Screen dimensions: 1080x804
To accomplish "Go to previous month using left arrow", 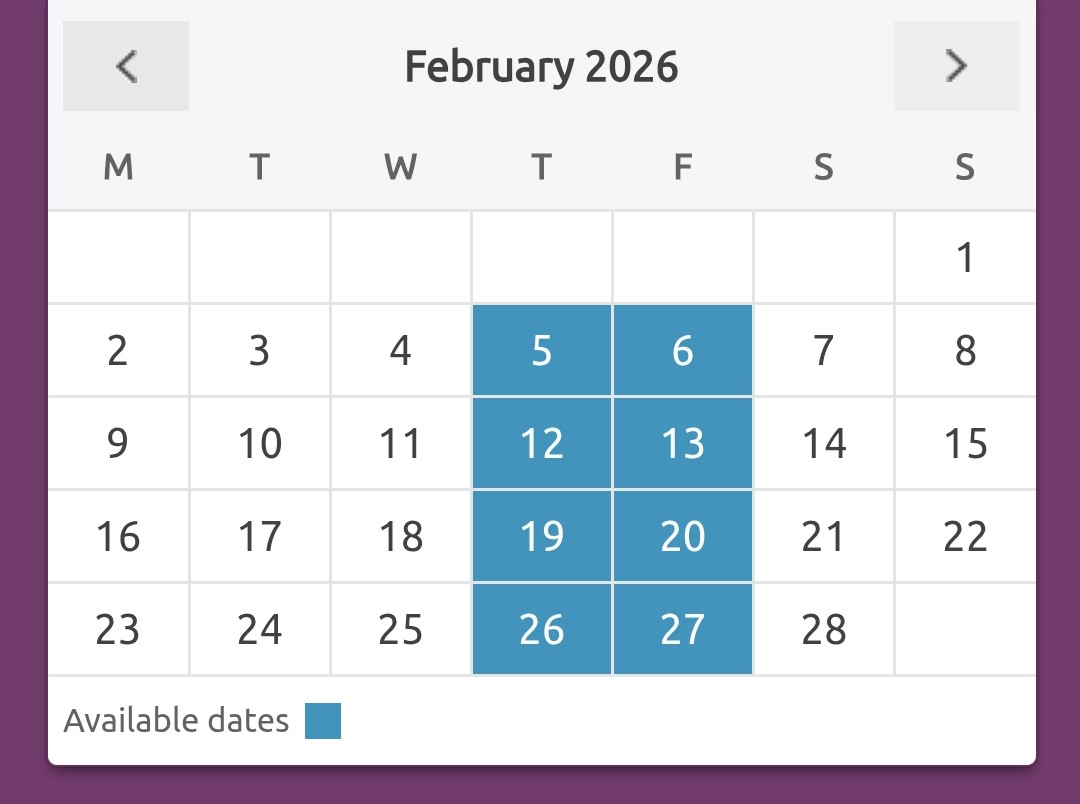I will [x=126, y=66].
